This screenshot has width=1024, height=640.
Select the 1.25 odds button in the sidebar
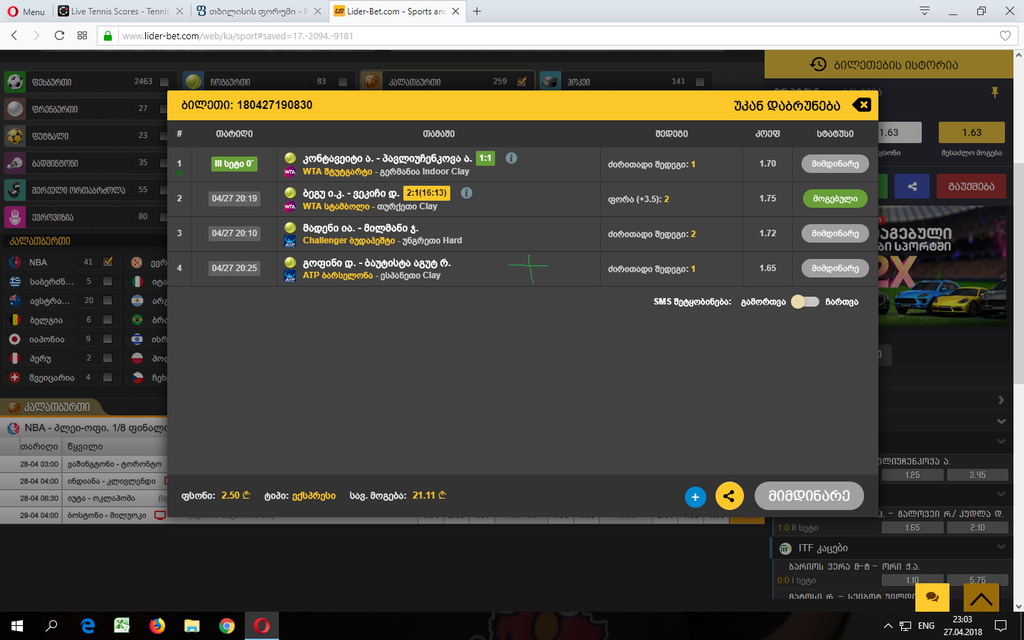(912, 475)
